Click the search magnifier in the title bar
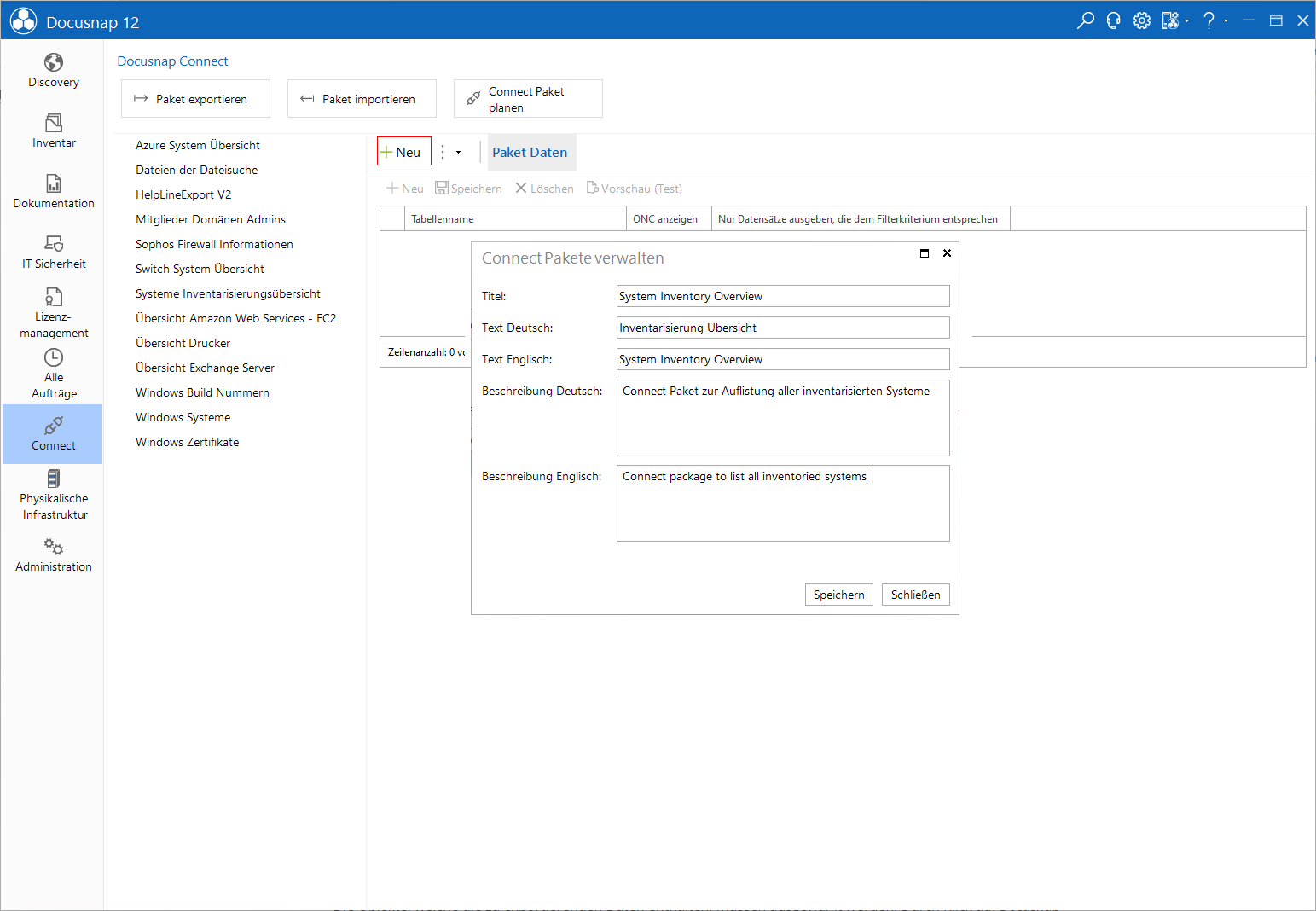 1085,20
